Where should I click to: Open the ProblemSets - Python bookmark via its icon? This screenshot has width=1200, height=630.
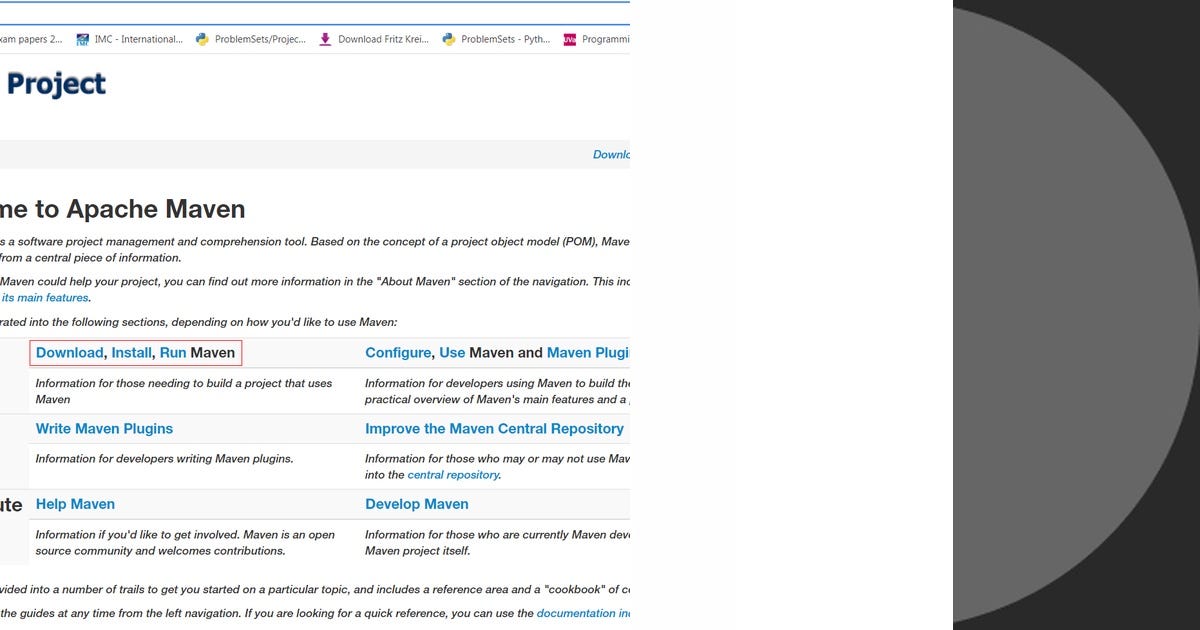448,39
